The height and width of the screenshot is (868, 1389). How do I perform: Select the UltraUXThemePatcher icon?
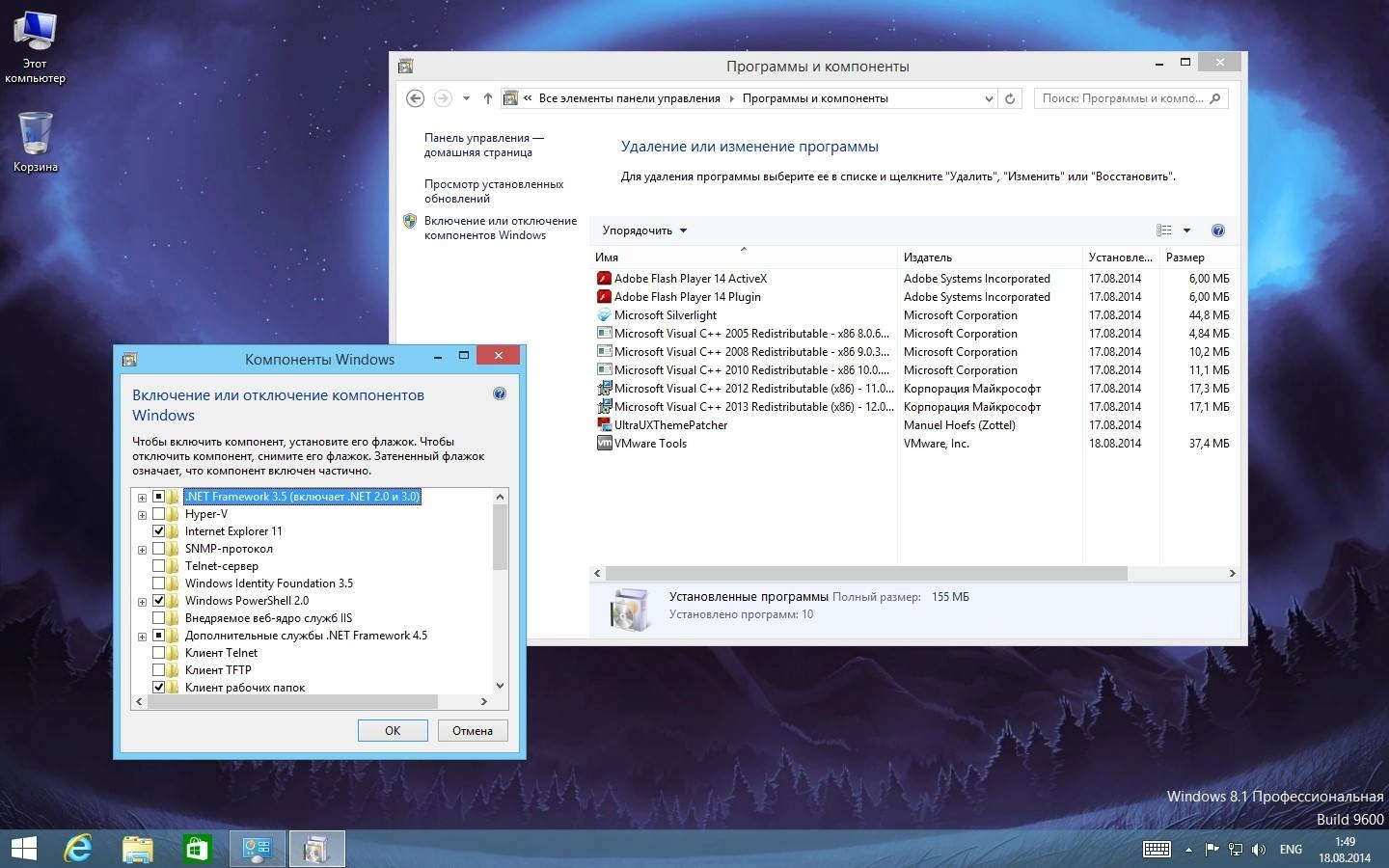[x=604, y=425]
